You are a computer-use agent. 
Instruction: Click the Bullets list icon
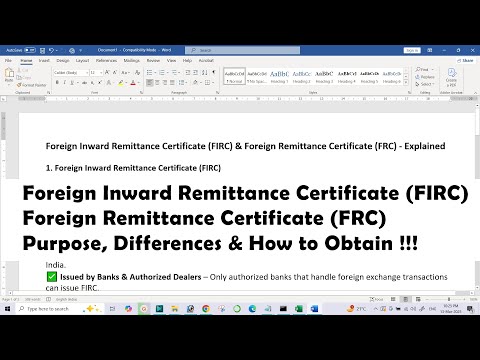click(x=150, y=72)
